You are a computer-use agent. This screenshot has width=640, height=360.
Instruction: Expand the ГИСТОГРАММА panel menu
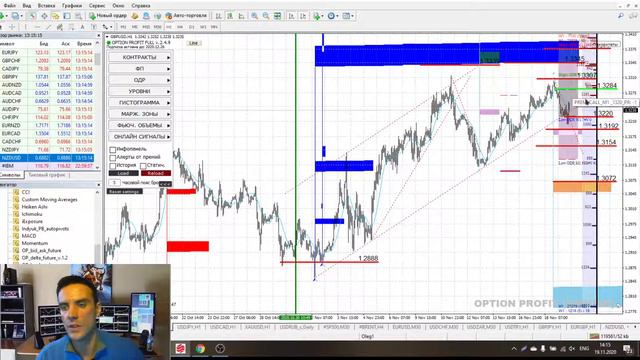pyautogui.click(x=140, y=103)
